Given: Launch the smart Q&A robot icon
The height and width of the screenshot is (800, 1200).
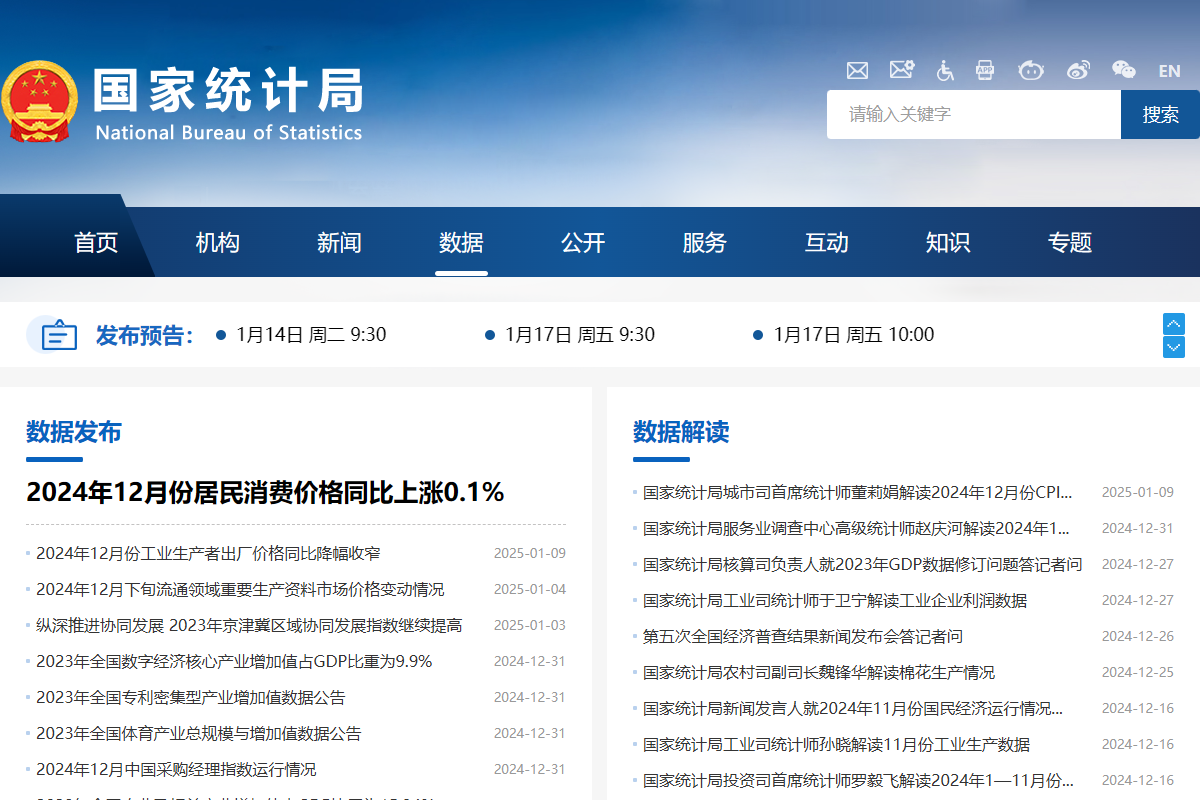Looking at the screenshot, I should click(1031, 70).
